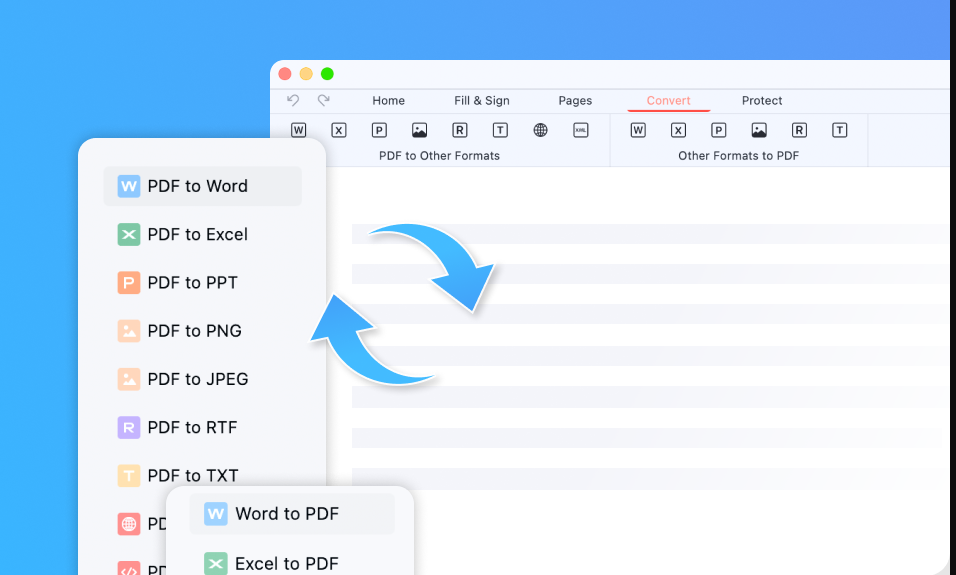Click the PDF to Word toolbar icon
The width and height of the screenshot is (956, 575).
click(x=298, y=130)
